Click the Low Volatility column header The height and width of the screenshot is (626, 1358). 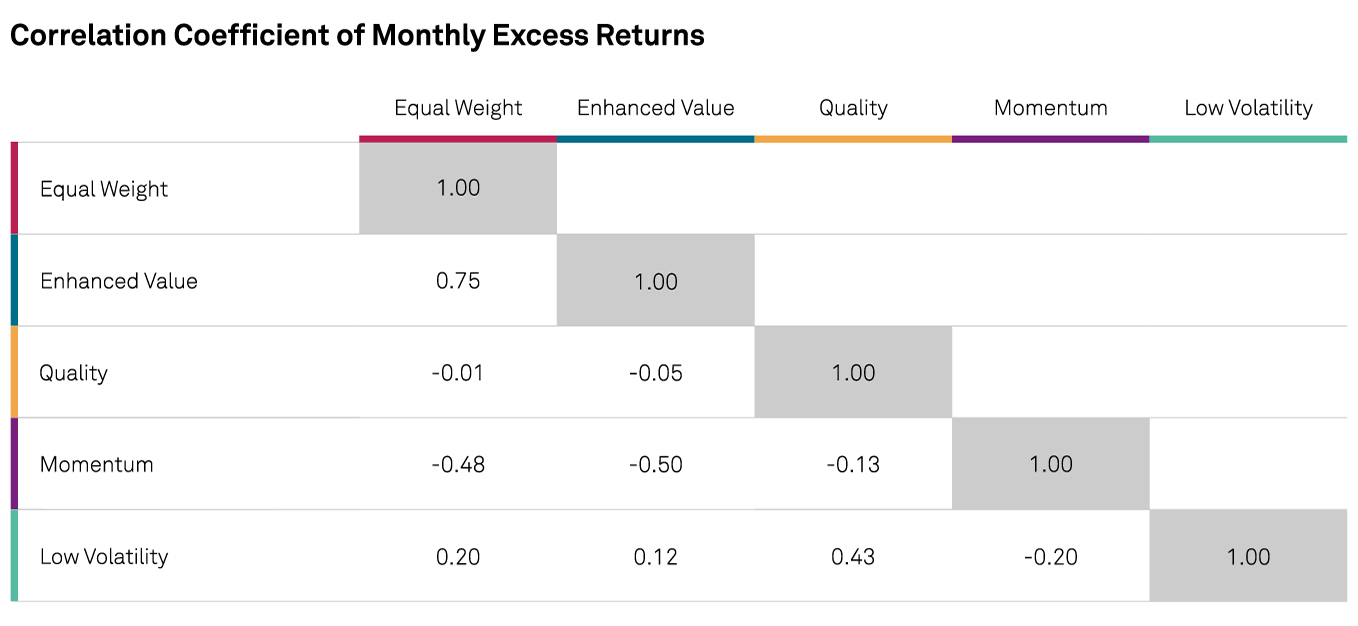(1248, 108)
